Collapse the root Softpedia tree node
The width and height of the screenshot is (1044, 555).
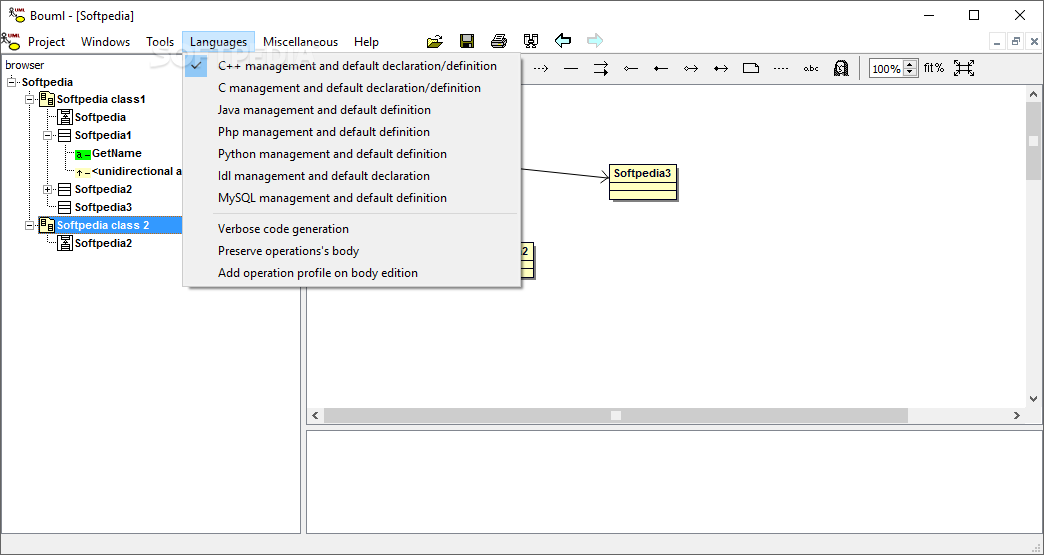point(11,83)
